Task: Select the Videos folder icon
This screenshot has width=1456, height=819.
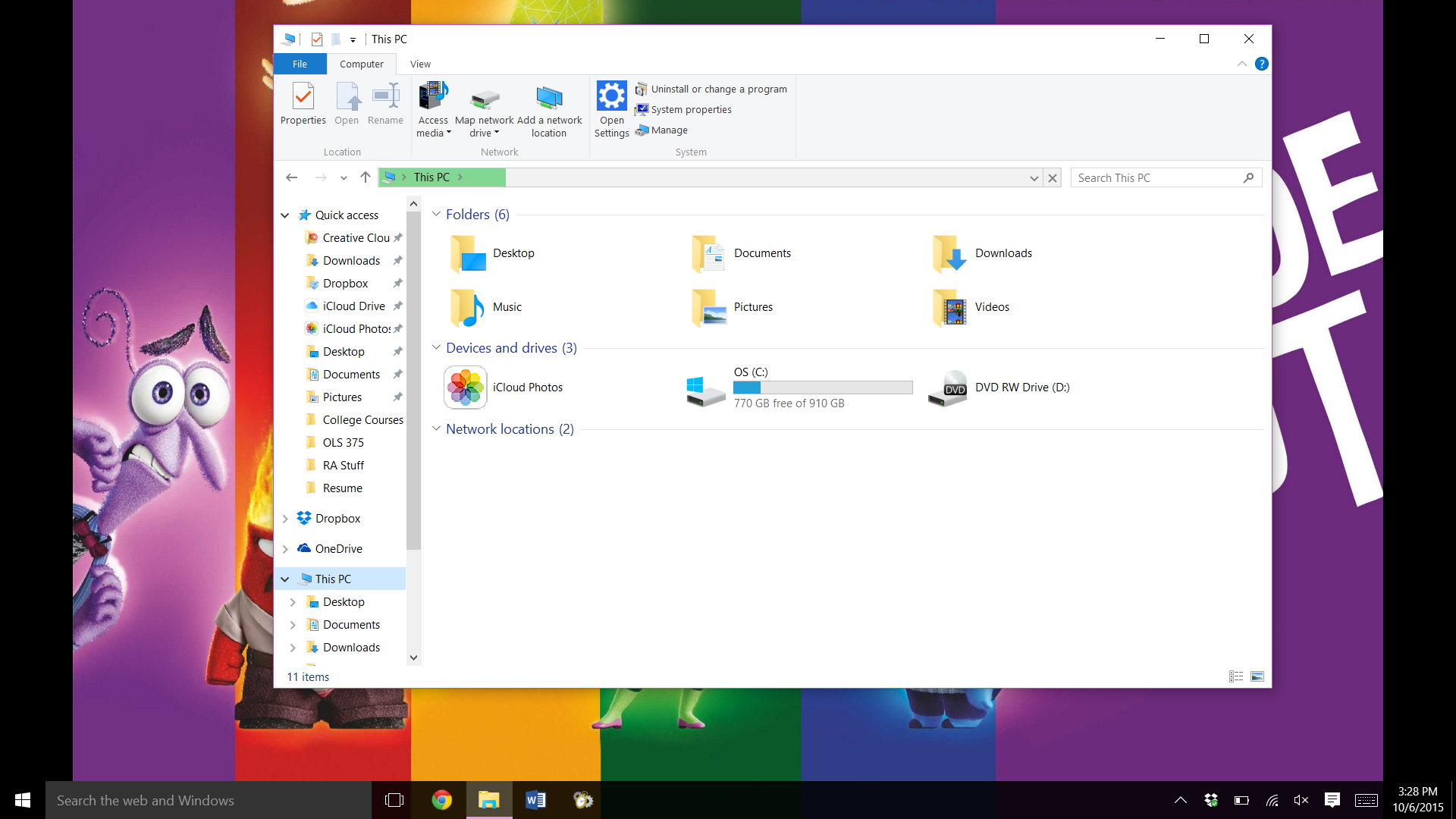Action: (x=950, y=307)
